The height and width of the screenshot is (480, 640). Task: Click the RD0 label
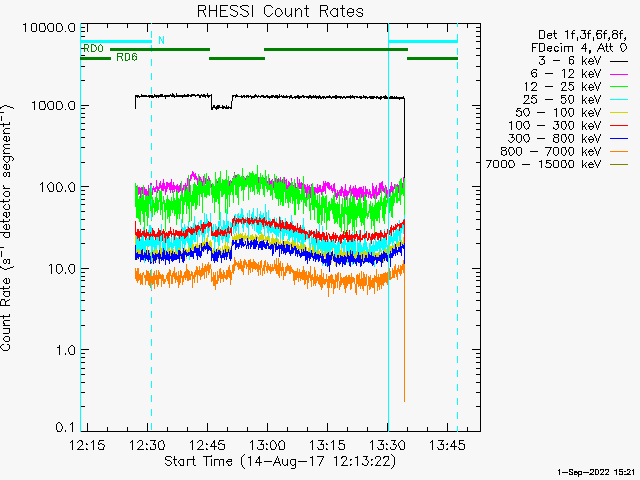[93, 49]
